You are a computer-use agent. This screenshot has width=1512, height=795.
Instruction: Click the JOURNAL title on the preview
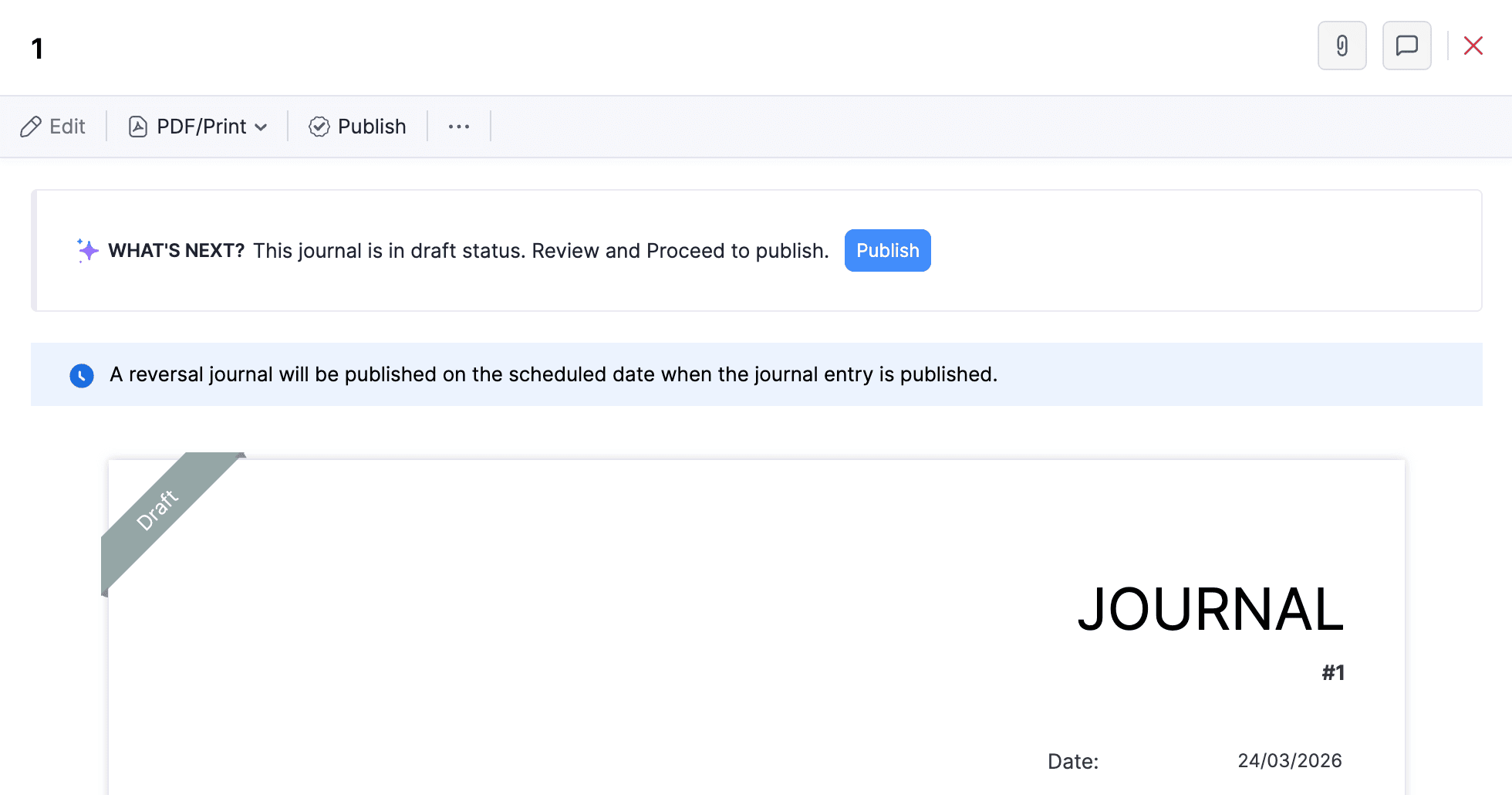(x=1210, y=610)
